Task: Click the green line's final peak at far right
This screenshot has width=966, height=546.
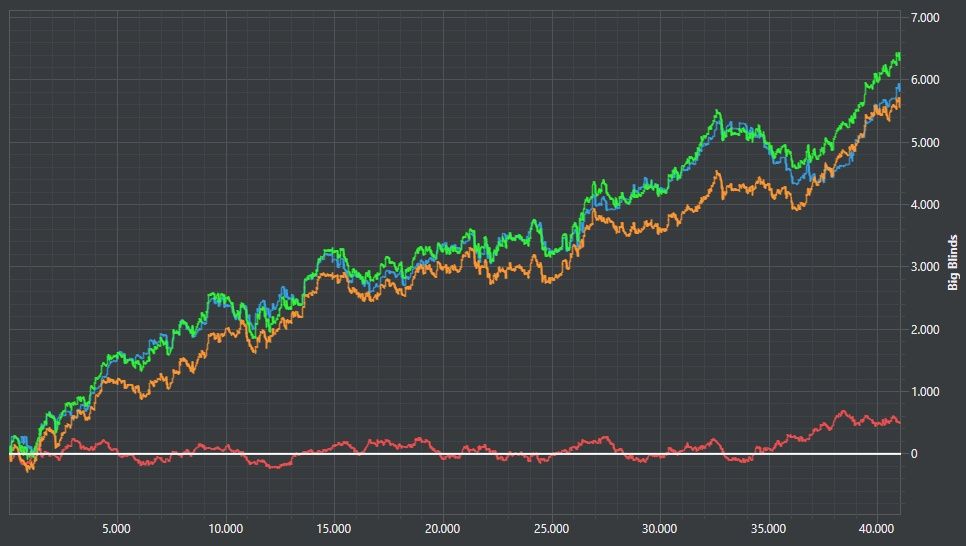Action: click(x=897, y=54)
